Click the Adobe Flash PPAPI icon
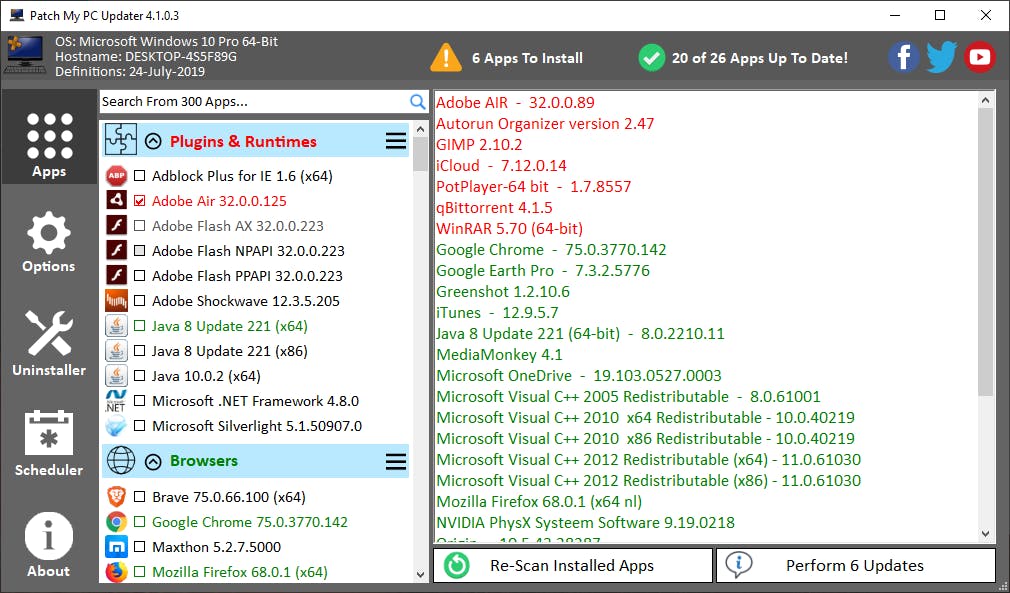Viewport: 1010px width, 593px height. tap(117, 276)
